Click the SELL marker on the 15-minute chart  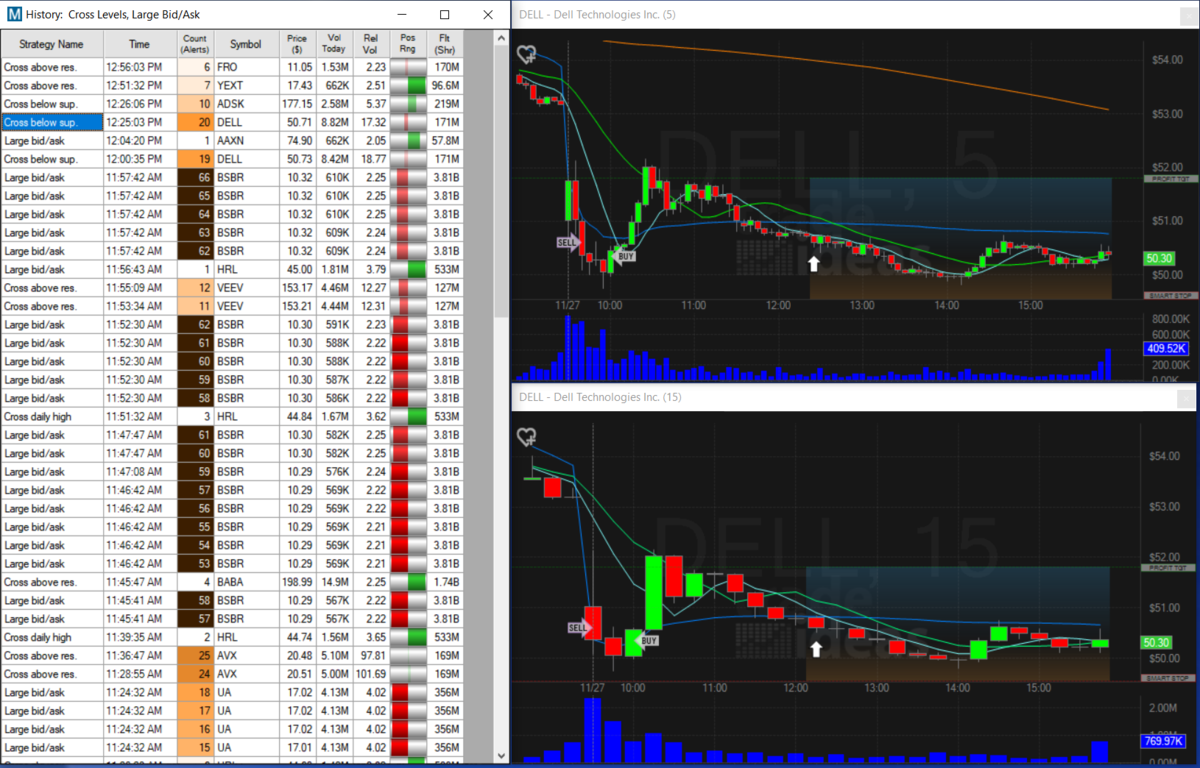click(x=579, y=628)
